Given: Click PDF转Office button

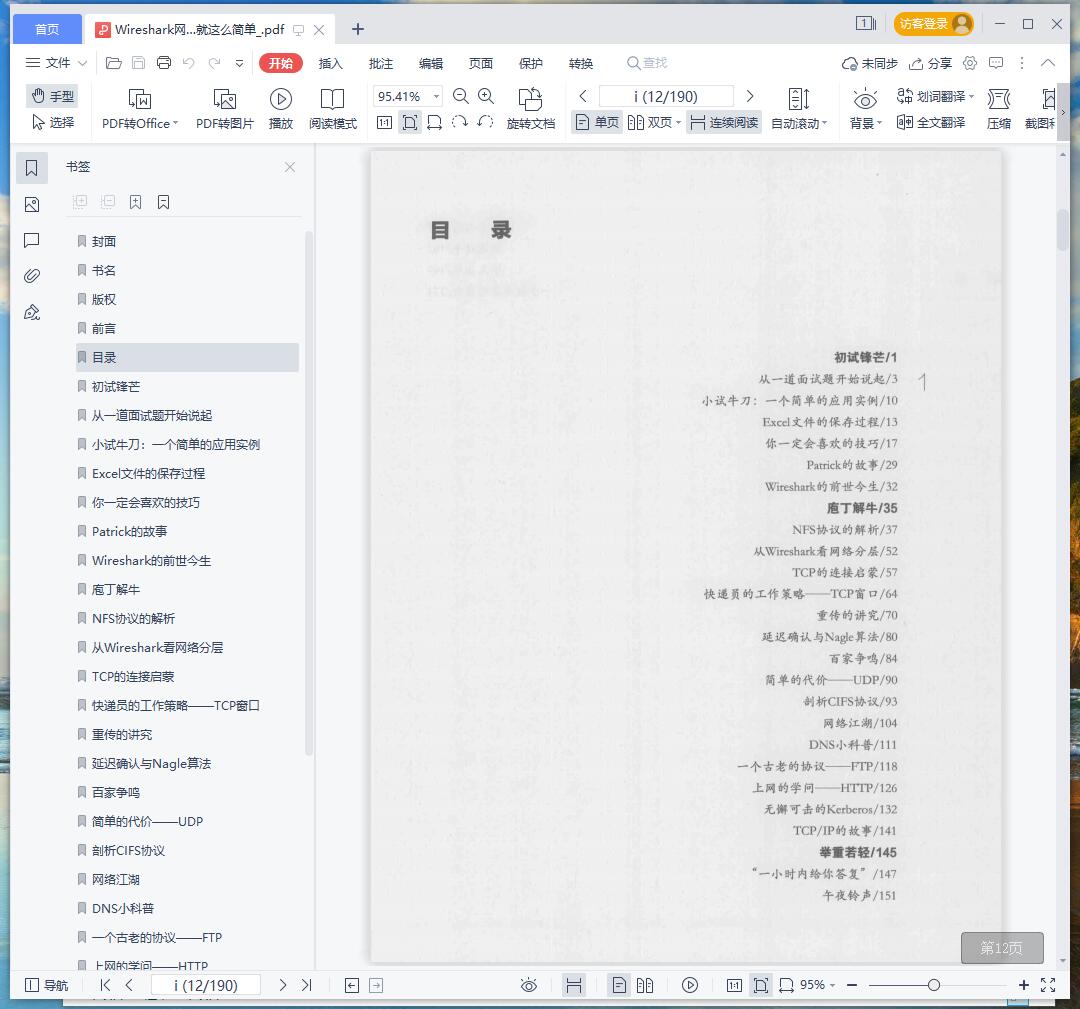Looking at the screenshot, I should tap(140, 109).
